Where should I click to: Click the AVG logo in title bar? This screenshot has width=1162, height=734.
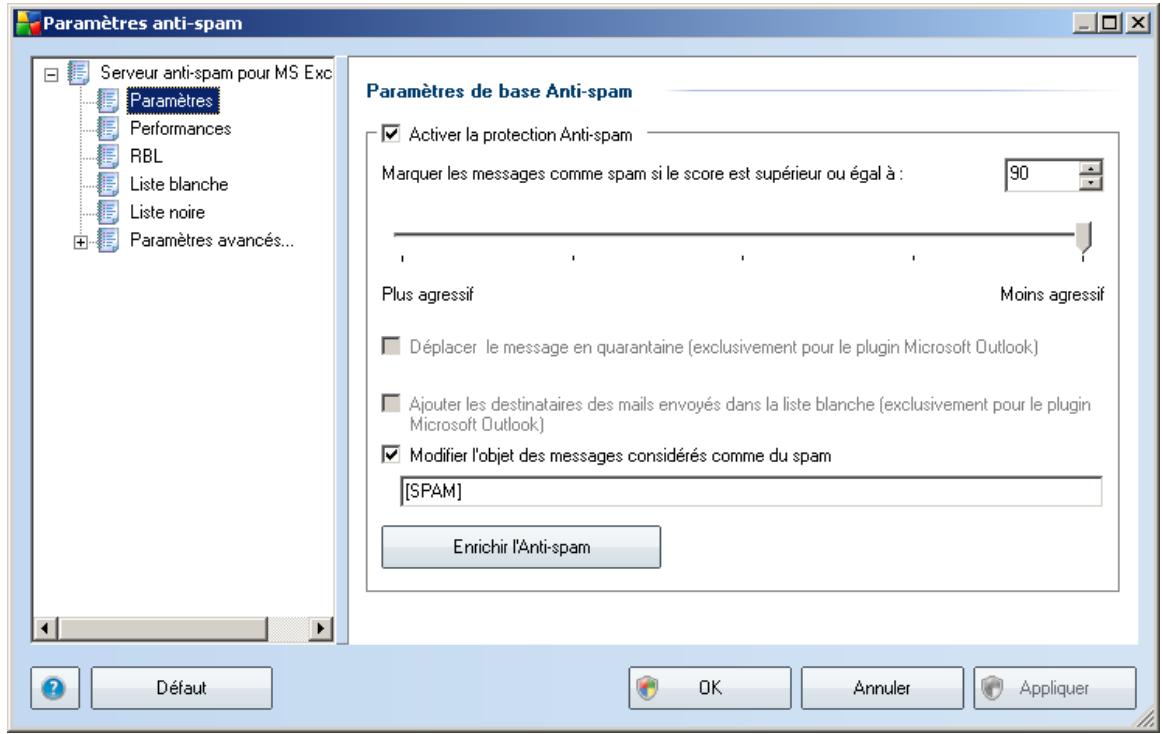[28, 23]
